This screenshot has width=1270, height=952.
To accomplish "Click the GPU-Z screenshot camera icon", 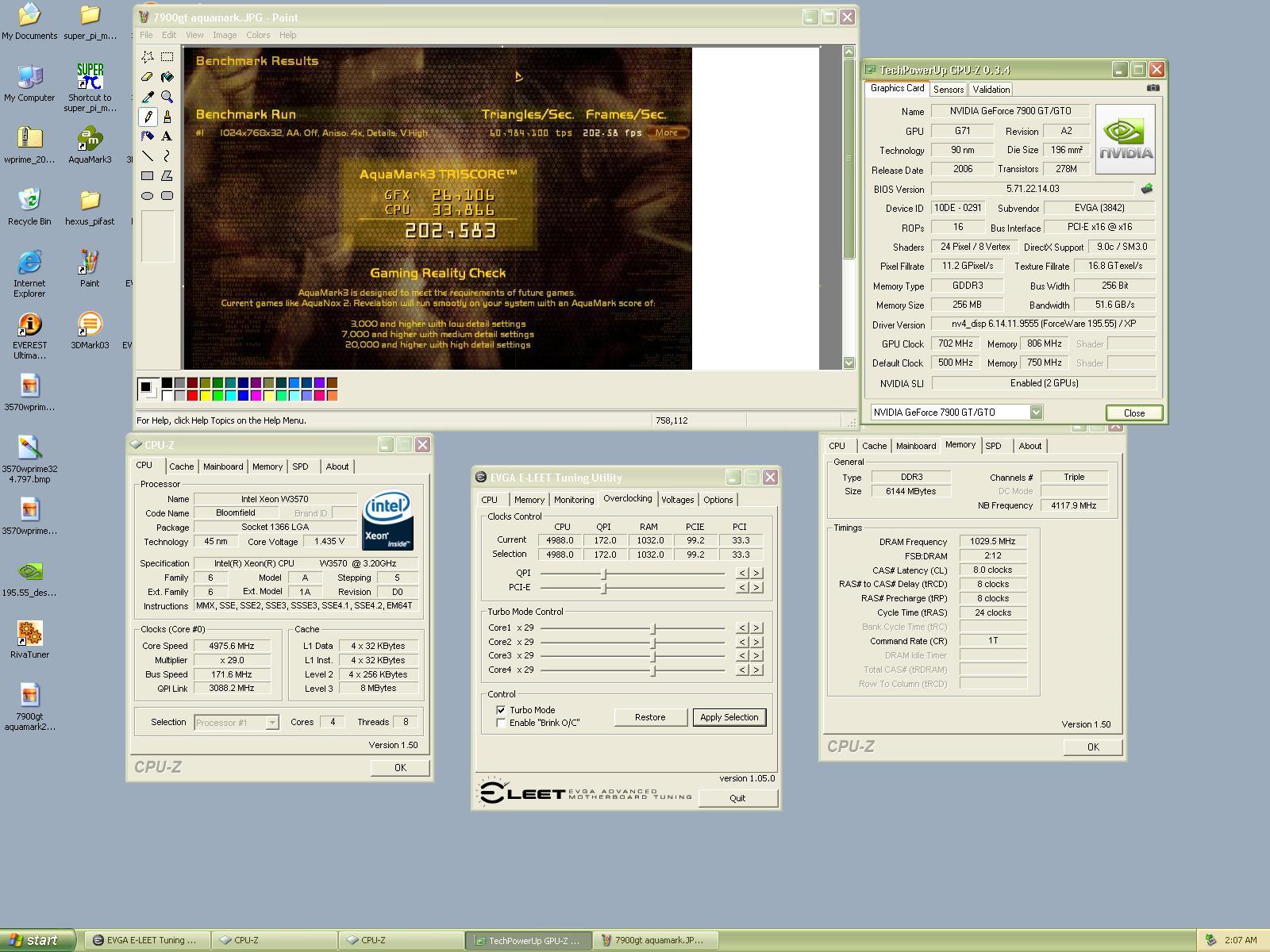I will click(1153, 88).
